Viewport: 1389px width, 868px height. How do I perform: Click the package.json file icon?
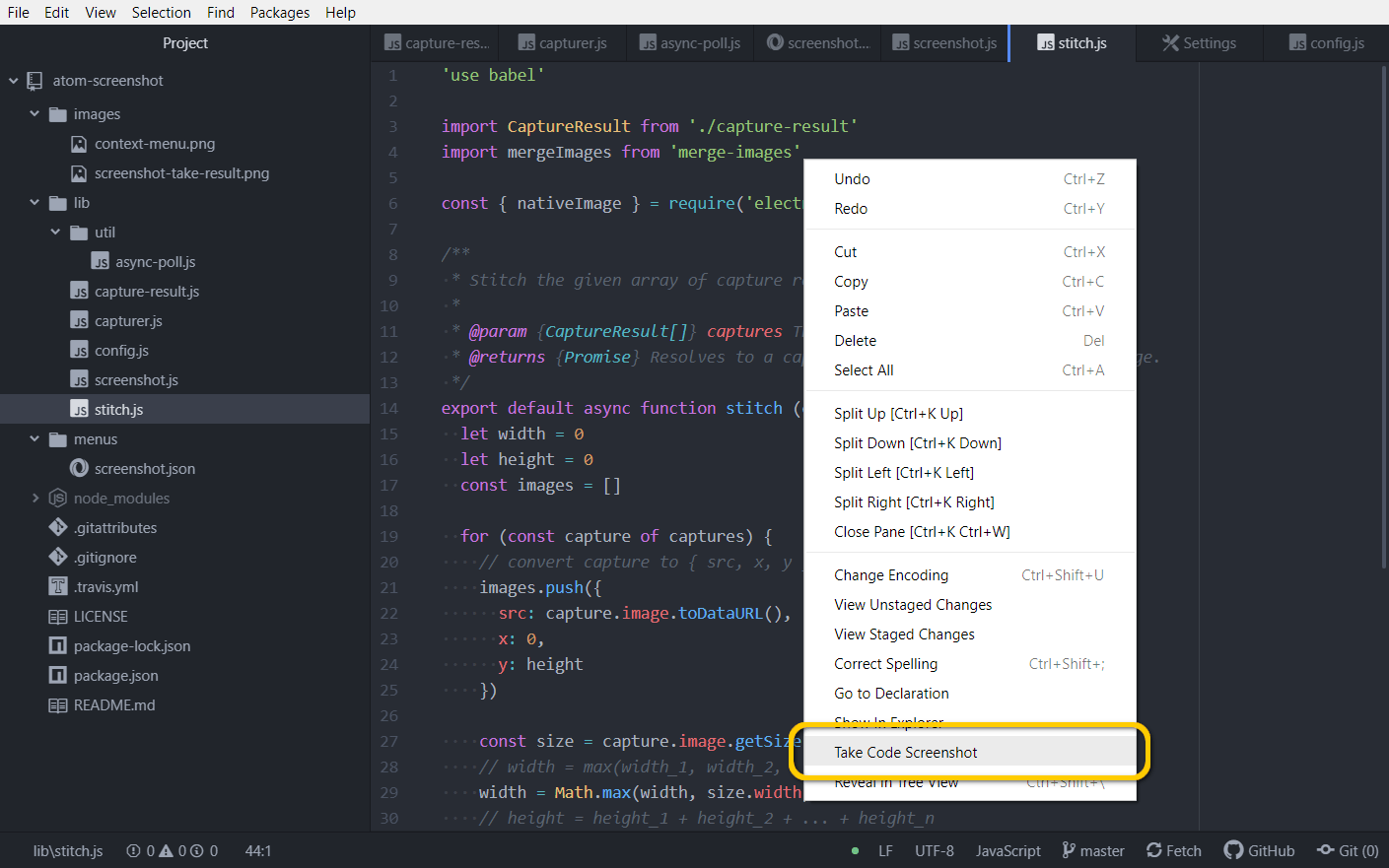58,676
